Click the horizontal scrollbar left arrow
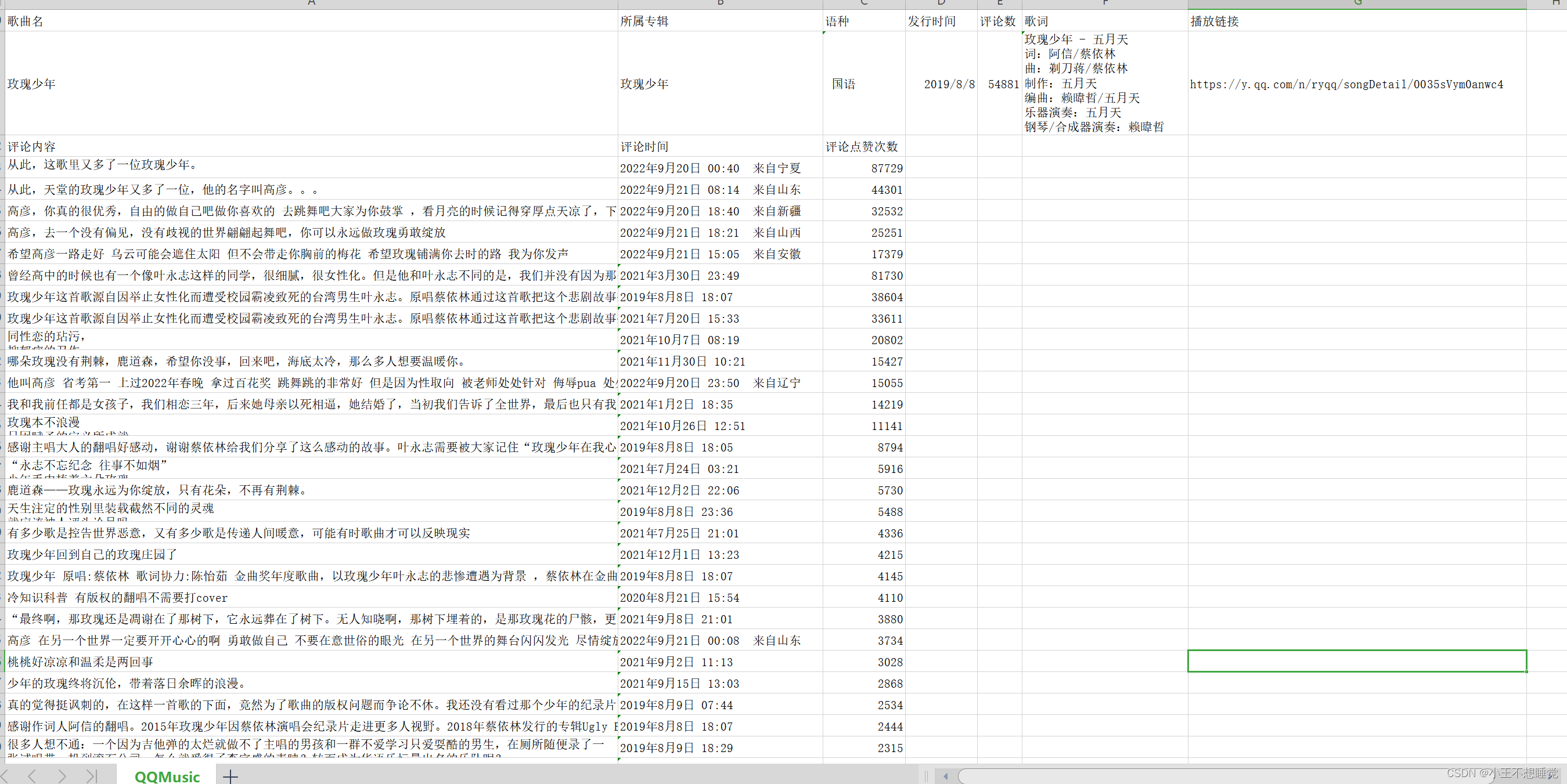The width and height of the screenshot is (1567, 784). [945, 776]
